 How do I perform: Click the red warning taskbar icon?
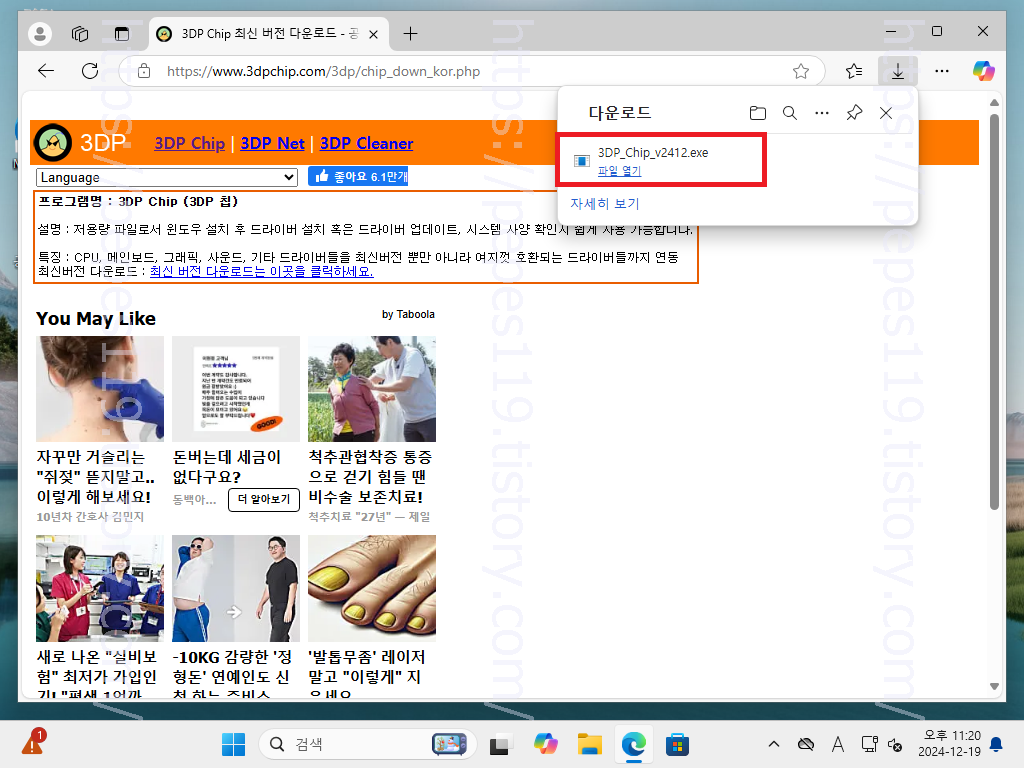(x=33, y=743)
